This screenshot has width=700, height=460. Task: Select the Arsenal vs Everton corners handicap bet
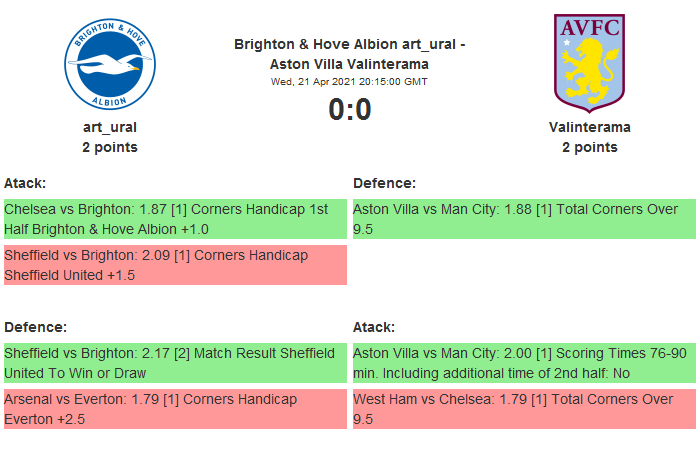click(x=174, y=409)
